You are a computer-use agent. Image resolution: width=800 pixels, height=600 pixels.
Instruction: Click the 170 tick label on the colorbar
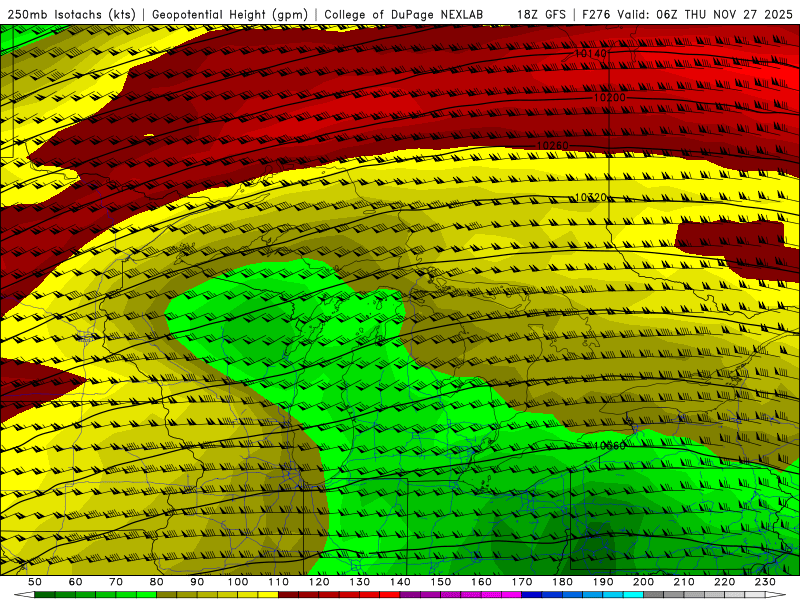tap(522, 582)
